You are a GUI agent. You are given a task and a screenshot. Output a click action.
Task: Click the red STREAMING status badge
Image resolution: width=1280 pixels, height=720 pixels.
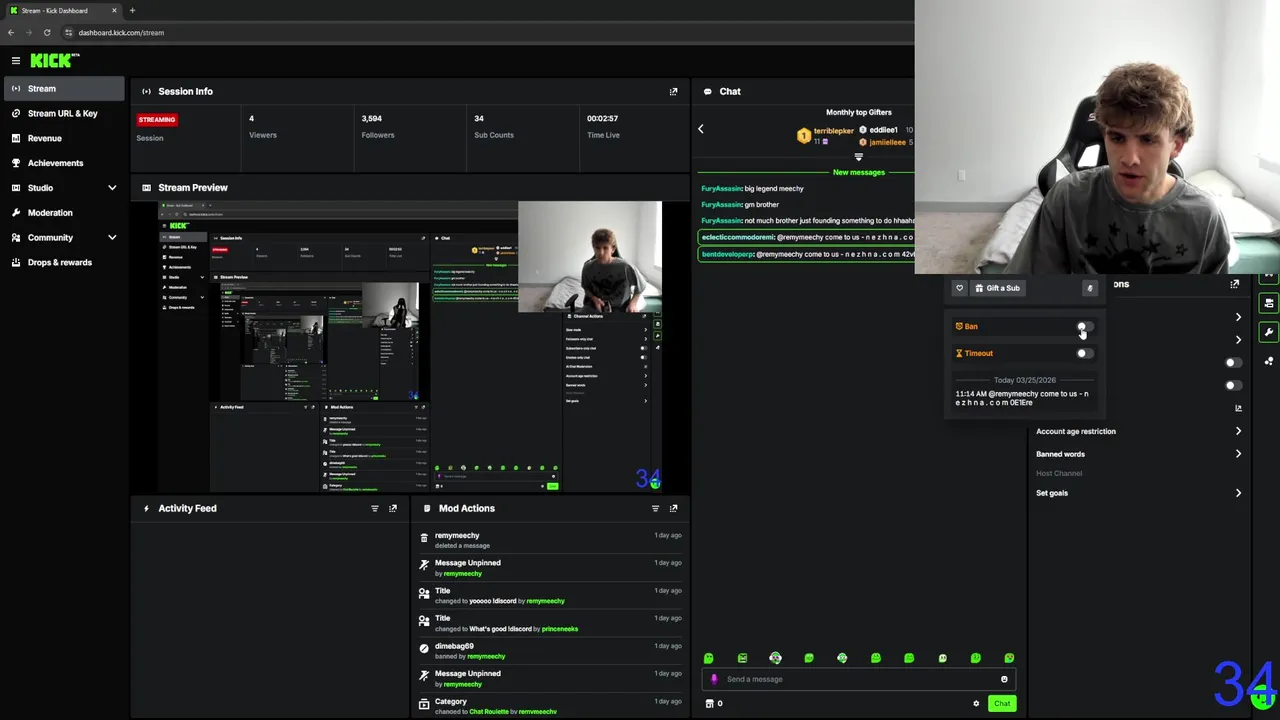point(157,119)
